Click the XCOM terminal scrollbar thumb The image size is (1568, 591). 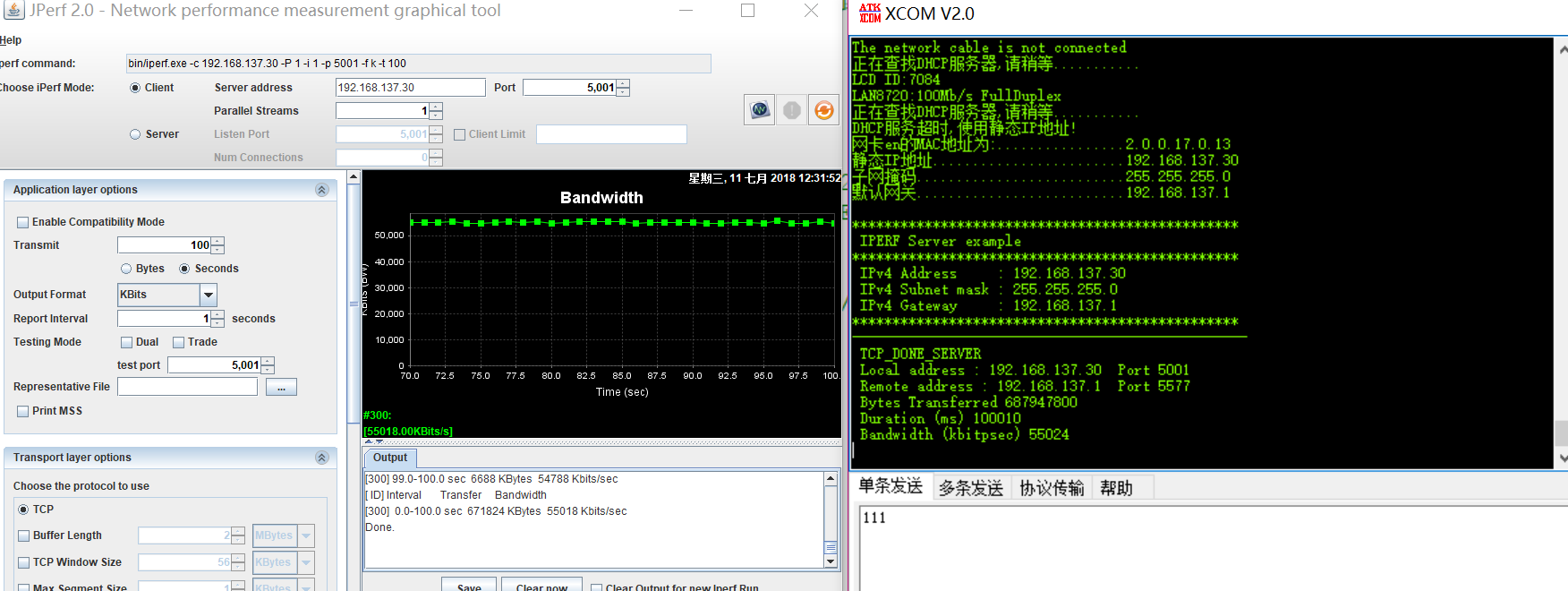click(x=1562, y=433)
